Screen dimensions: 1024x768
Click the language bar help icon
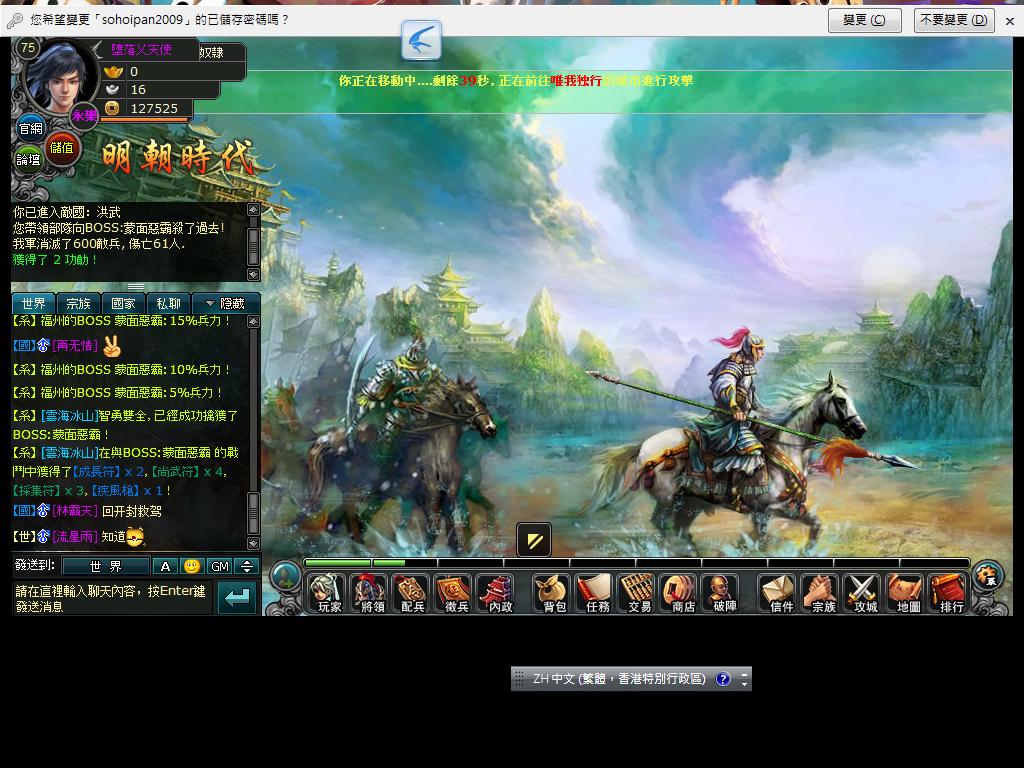point(722,679)
